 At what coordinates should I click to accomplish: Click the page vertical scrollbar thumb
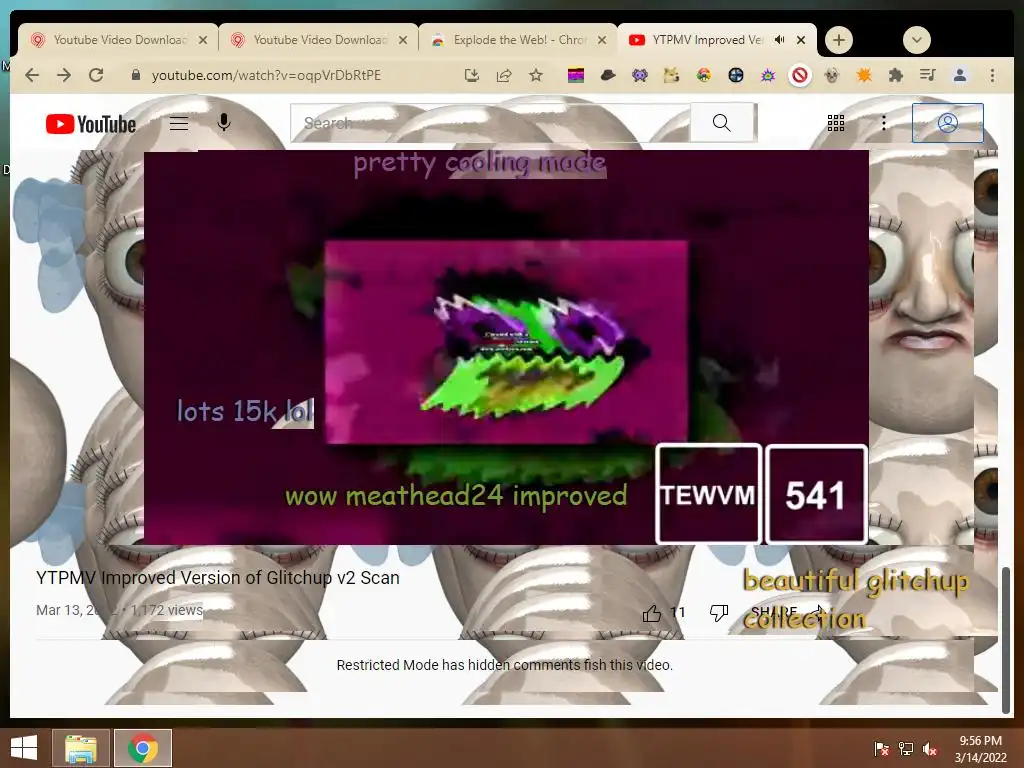click(1006, 640)
